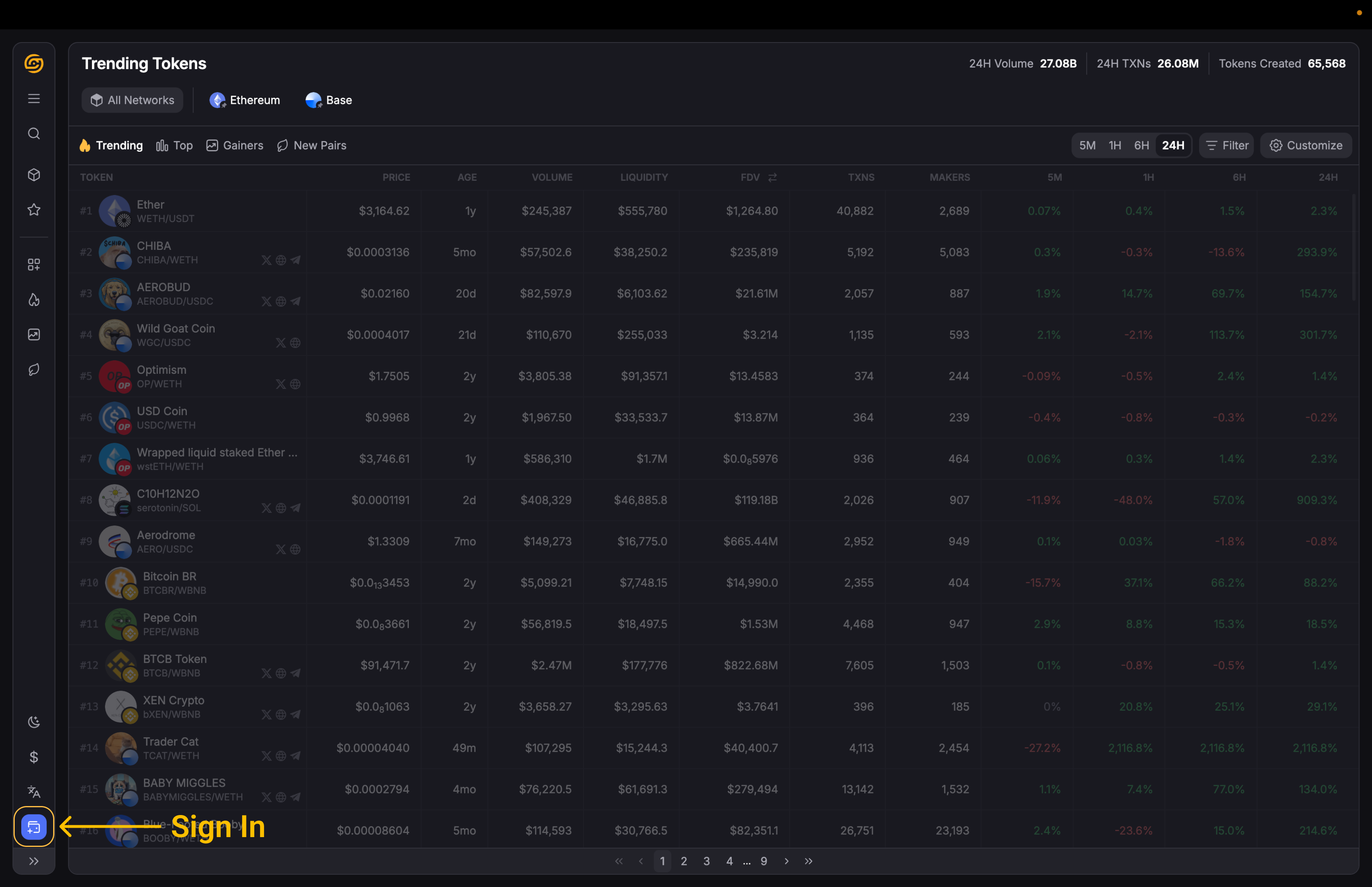
Task: Open the Customize columns menu
Action: coord(1306,145)
